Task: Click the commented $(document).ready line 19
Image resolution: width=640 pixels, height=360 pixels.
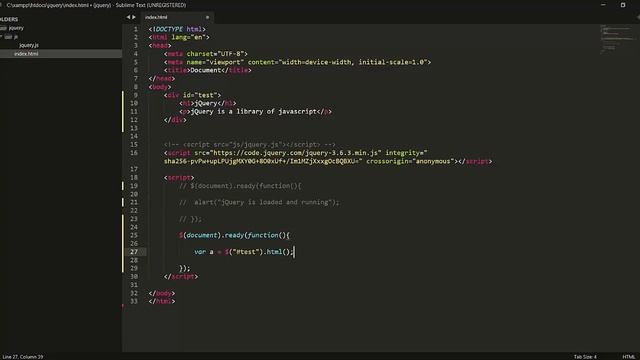Action: 240,186
